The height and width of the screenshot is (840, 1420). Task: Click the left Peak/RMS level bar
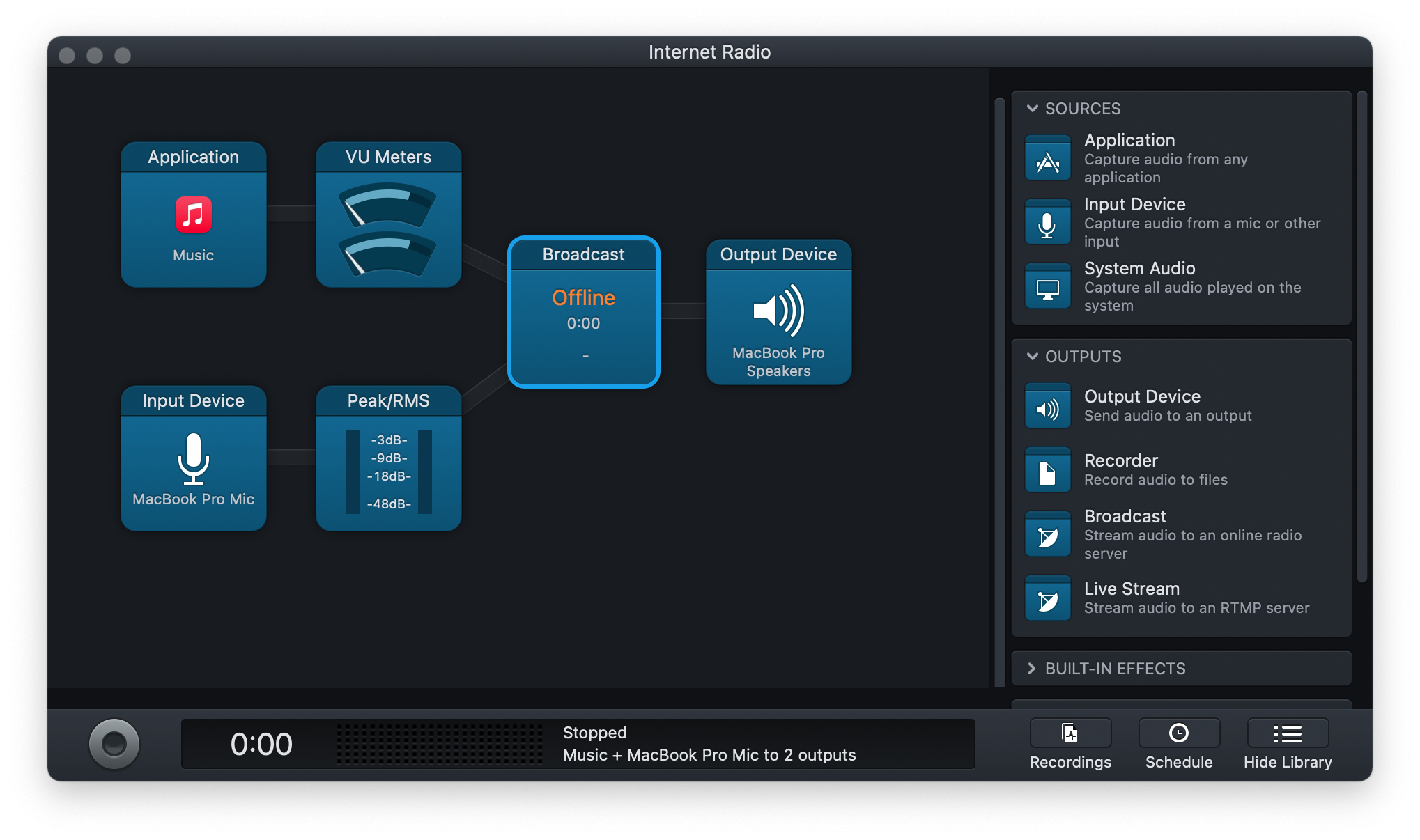(353, 472)
